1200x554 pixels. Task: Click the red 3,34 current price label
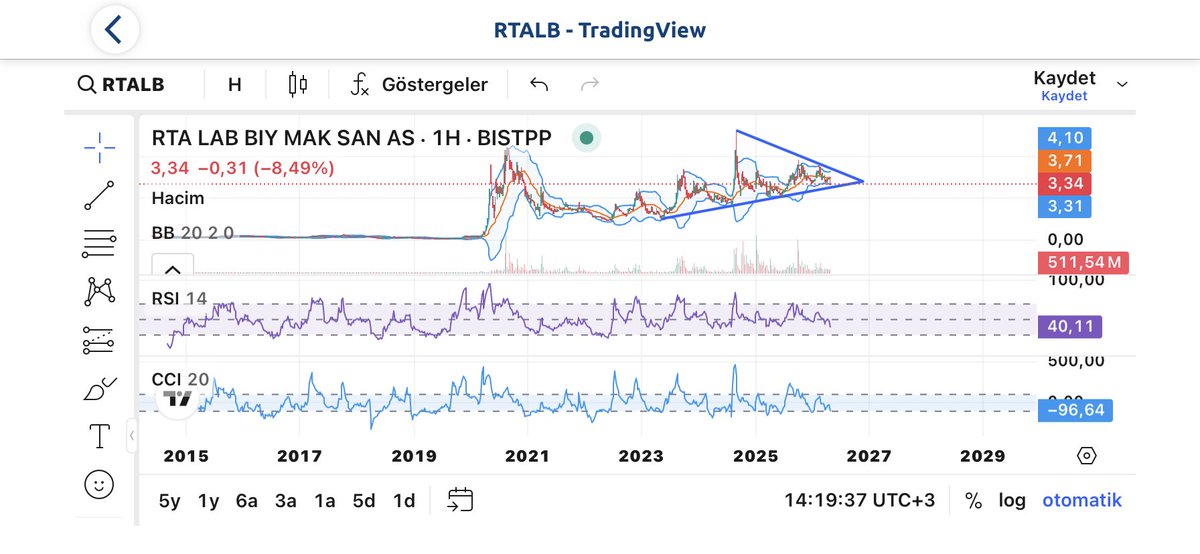(x=1065, y=184)
